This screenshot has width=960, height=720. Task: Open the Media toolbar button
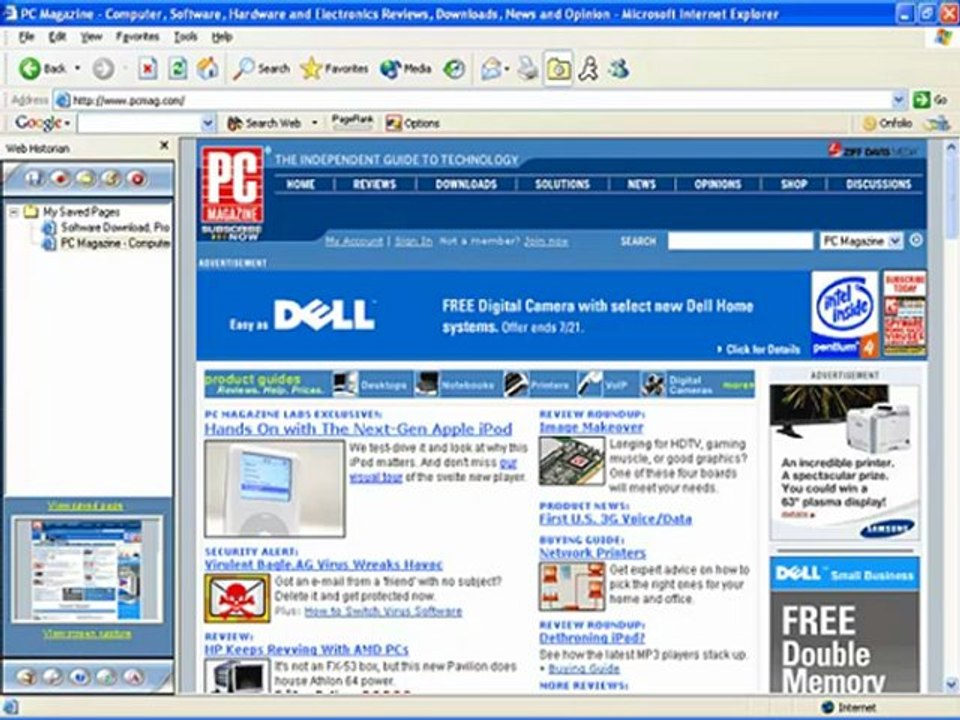pyautogui.click(x=405, y=69)
